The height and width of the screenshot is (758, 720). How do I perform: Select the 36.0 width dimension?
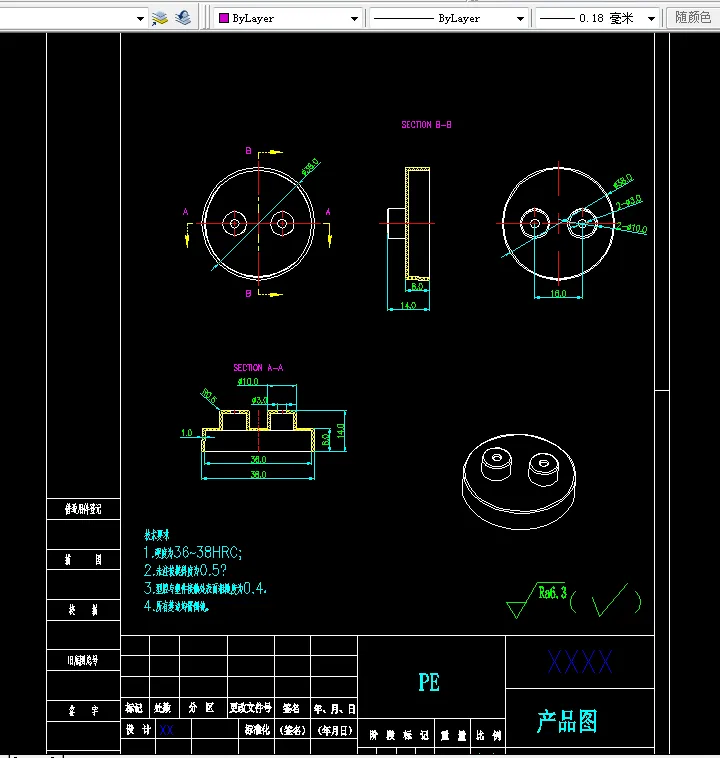click(258, 459)
